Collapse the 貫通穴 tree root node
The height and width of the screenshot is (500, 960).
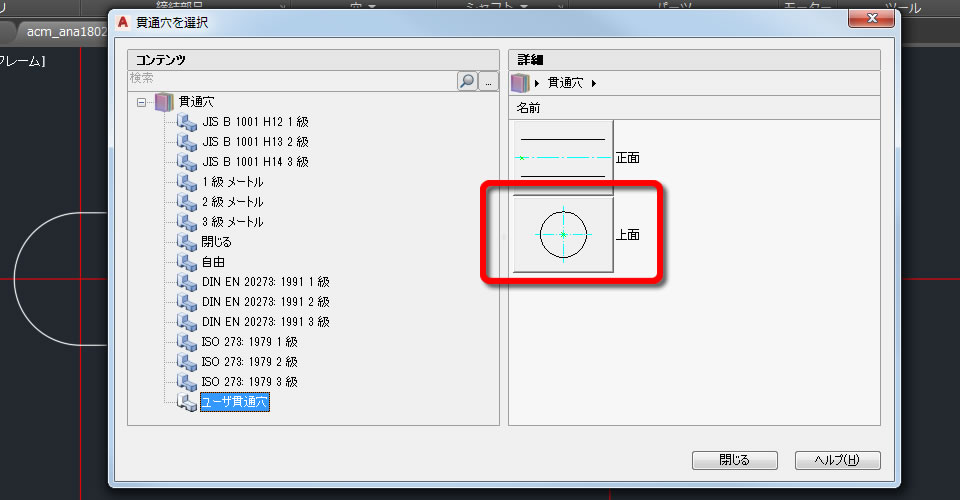pyautogui.click(x=141, y=102)
